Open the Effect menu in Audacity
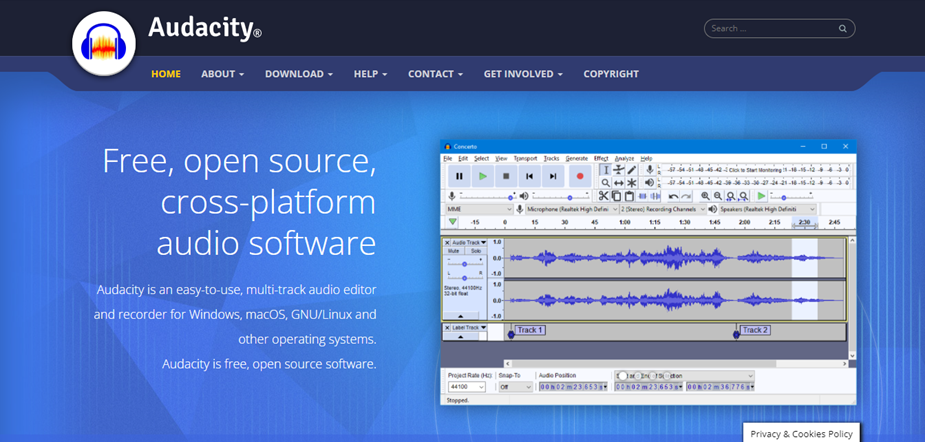This screenshot has height=442, width=925. tap(601, 158)
